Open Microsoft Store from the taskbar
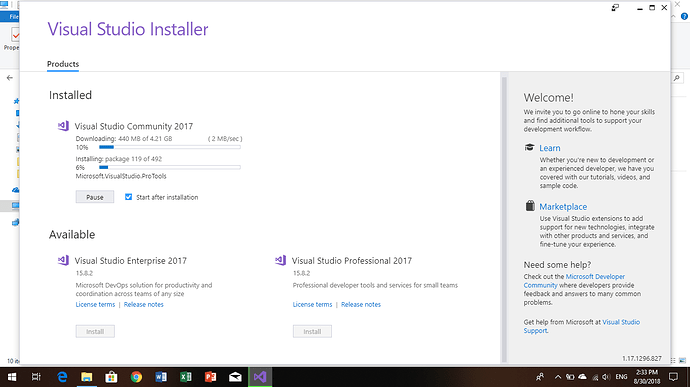The width and height of the screenshot is (690, 387). coord(111,377)
